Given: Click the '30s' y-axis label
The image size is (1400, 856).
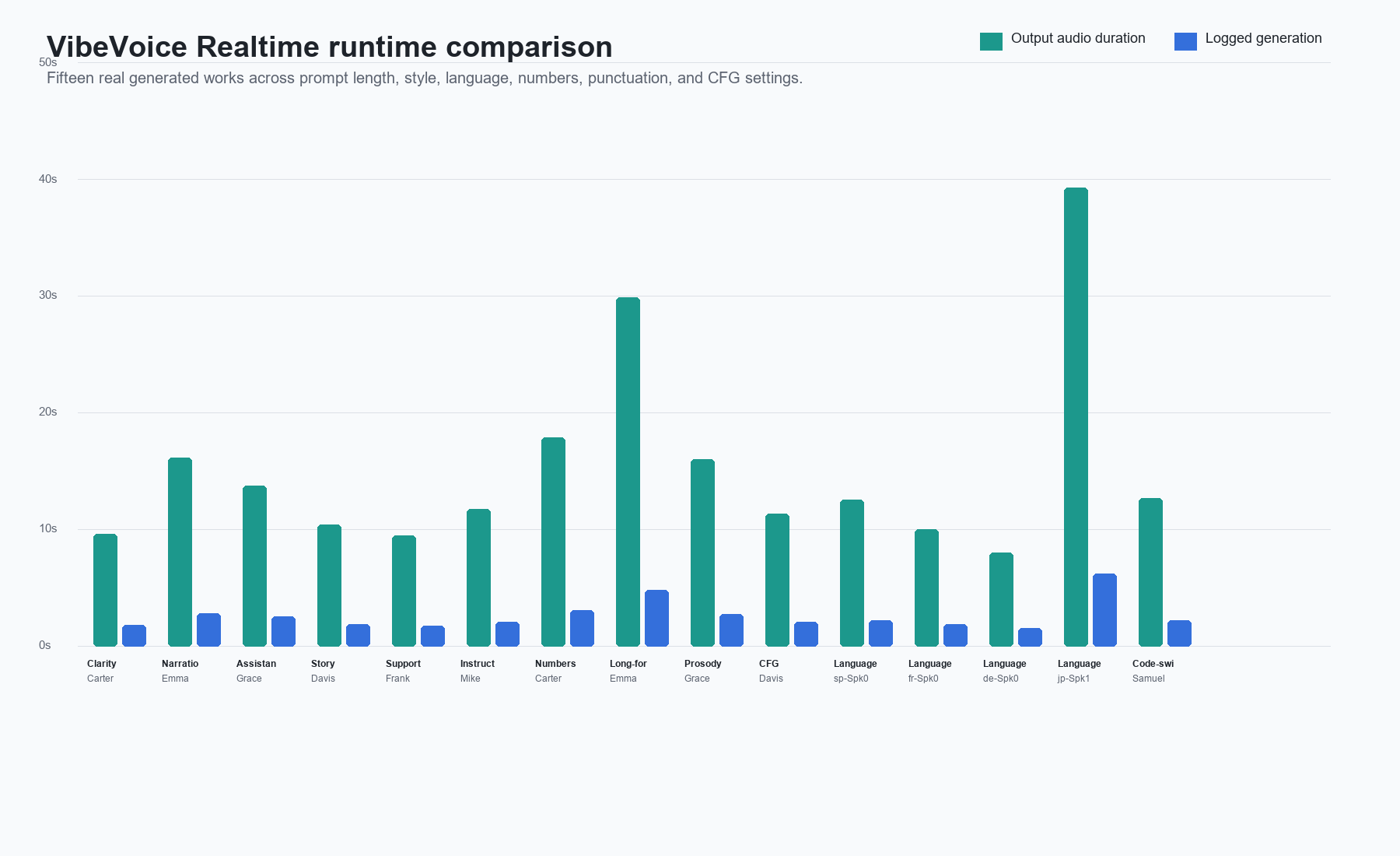Looking at the screenshot, I should [47, 295].
